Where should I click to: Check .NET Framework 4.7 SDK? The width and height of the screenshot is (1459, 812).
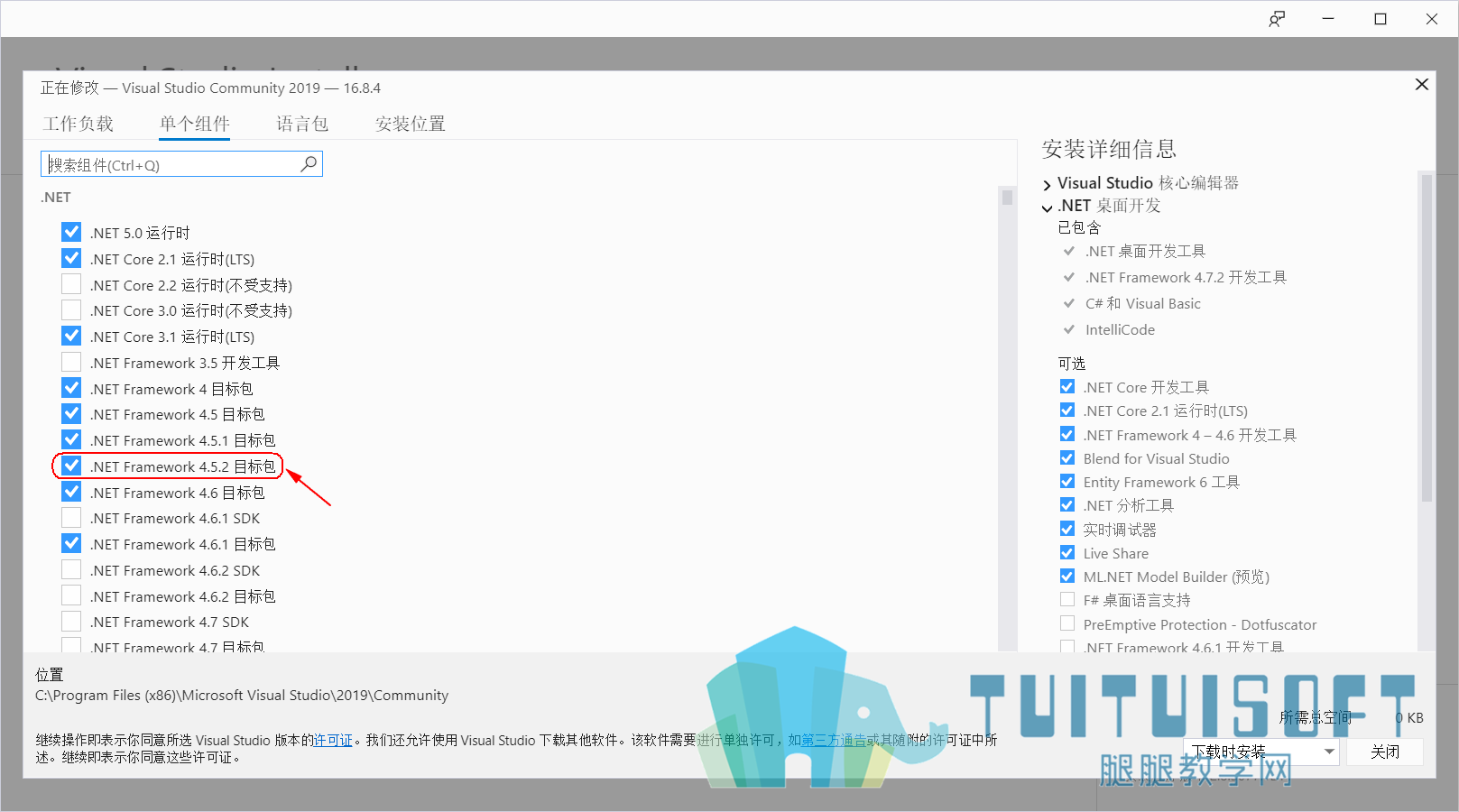(71, 622)
